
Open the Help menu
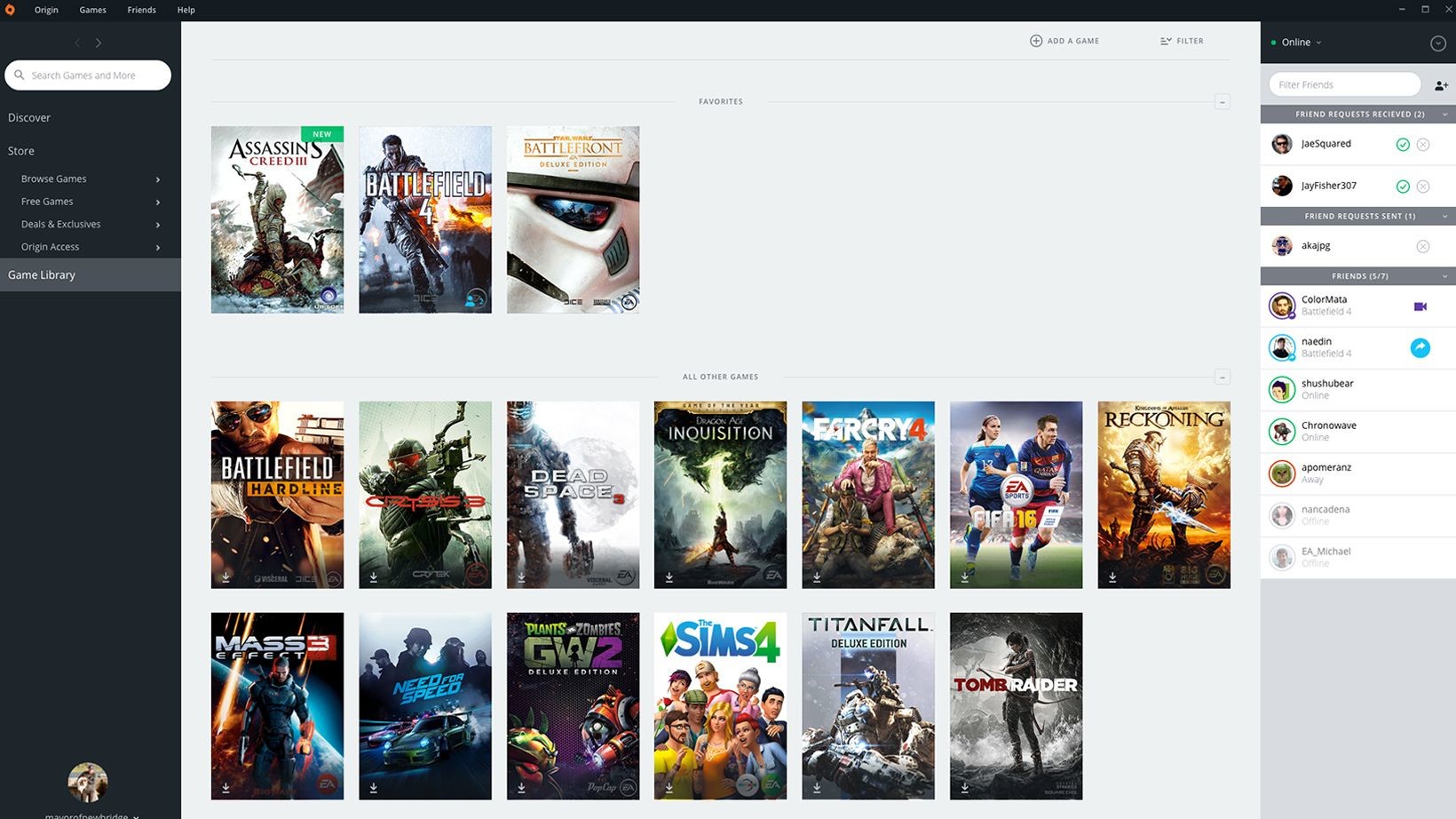coord(186,10)
